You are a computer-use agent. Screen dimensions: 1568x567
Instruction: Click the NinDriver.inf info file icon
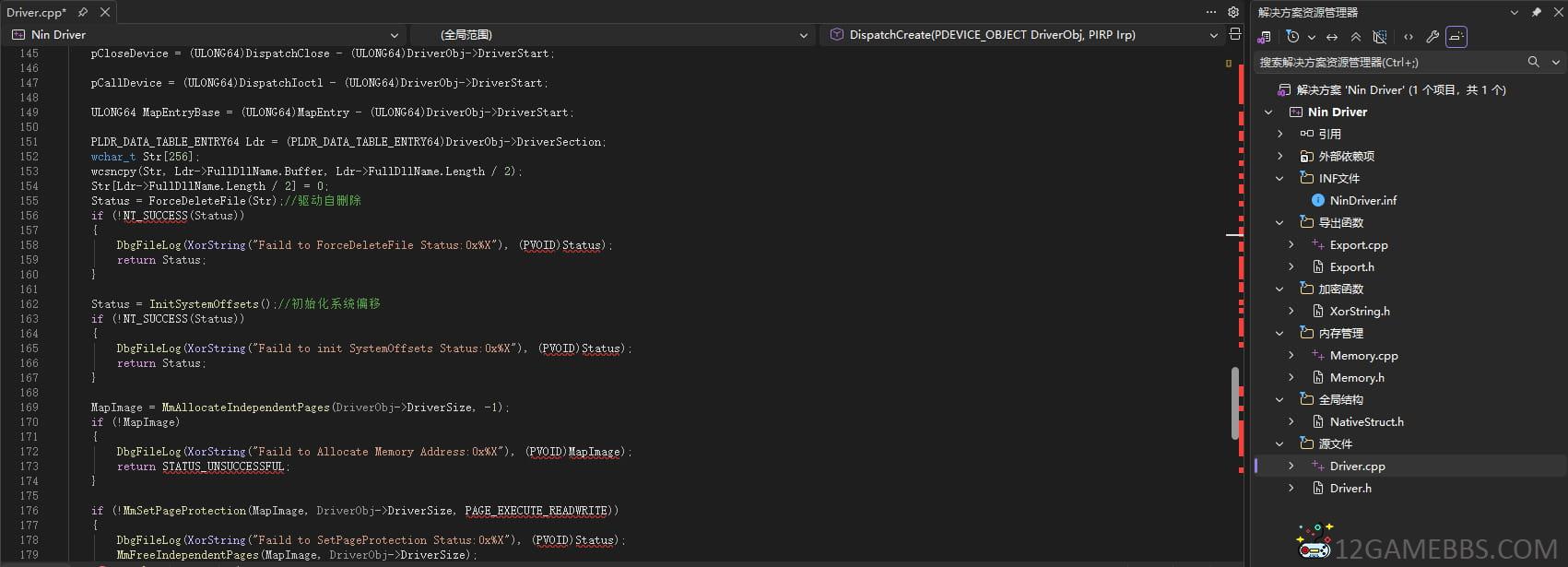click(x=1317, y=200)
